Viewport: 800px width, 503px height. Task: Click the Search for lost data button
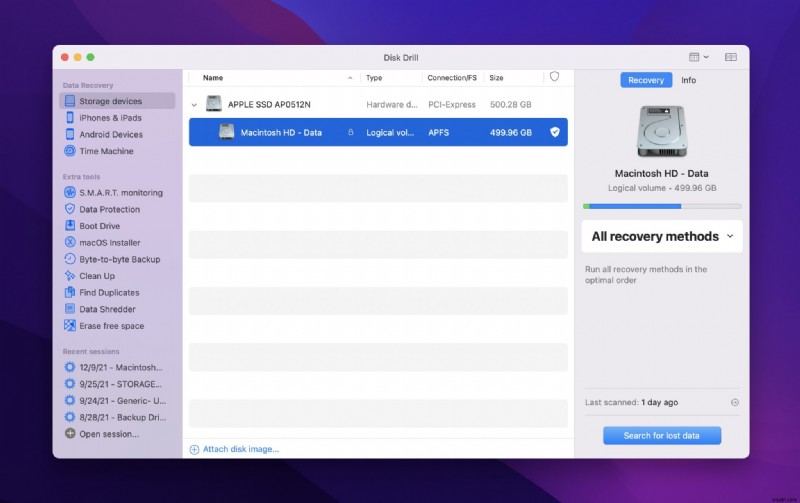point(662,436)
